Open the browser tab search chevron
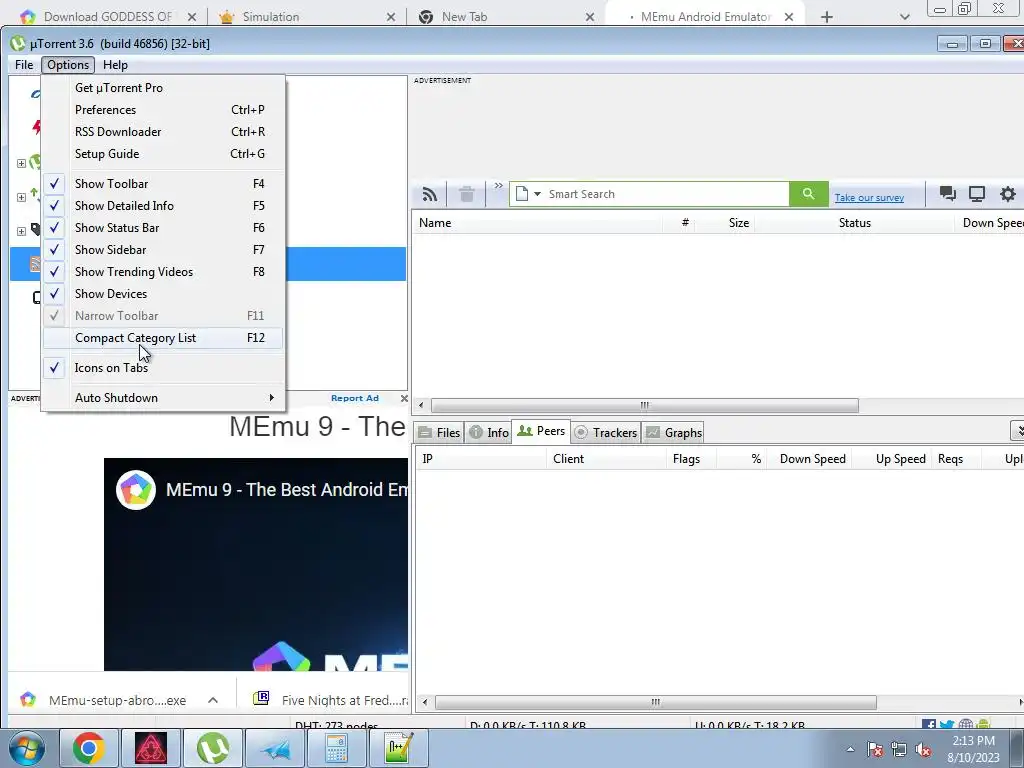This screenshot has width=1024, height=768. tap(904, 17)
